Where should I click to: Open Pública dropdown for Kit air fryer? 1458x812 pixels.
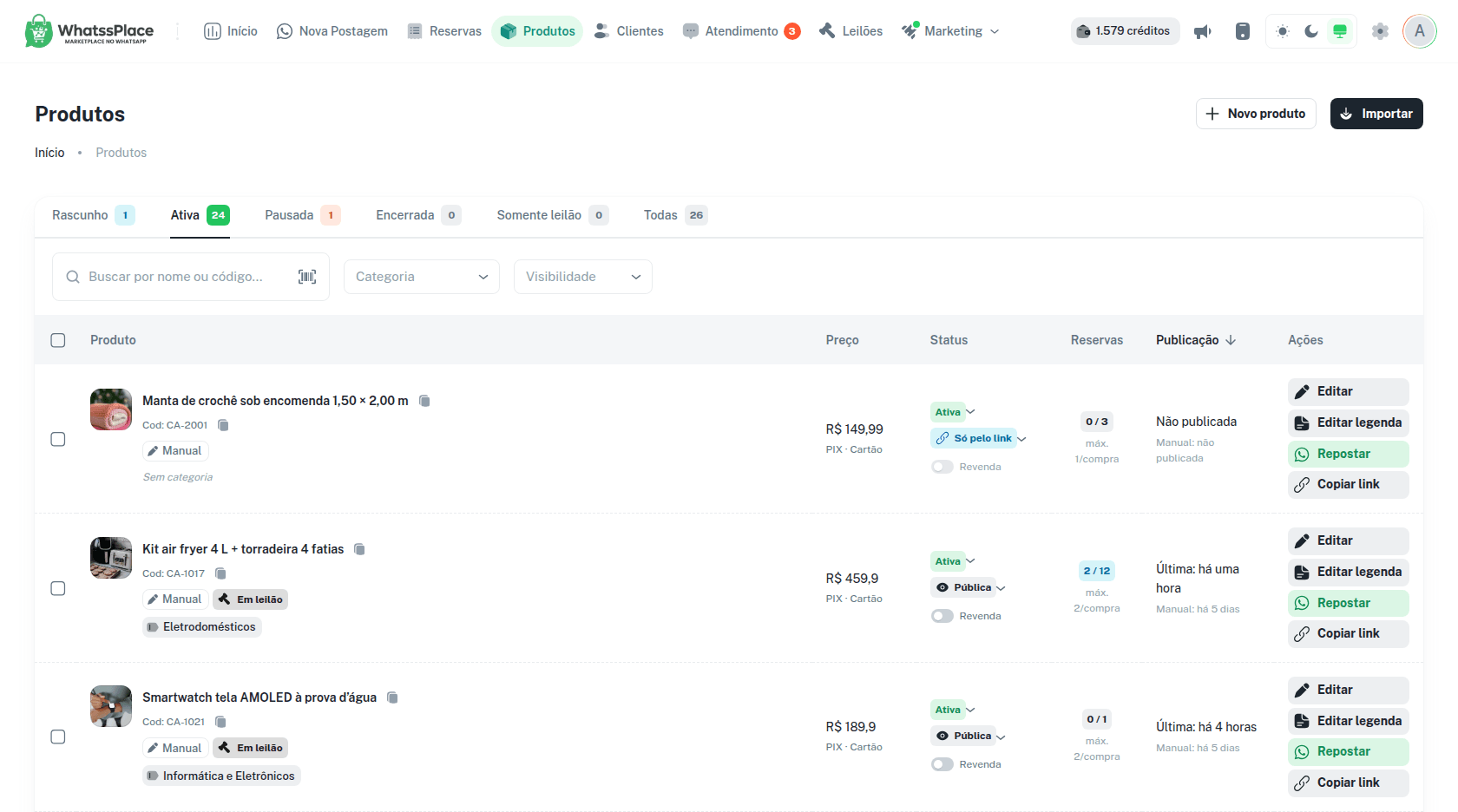(x=969, y=587)
